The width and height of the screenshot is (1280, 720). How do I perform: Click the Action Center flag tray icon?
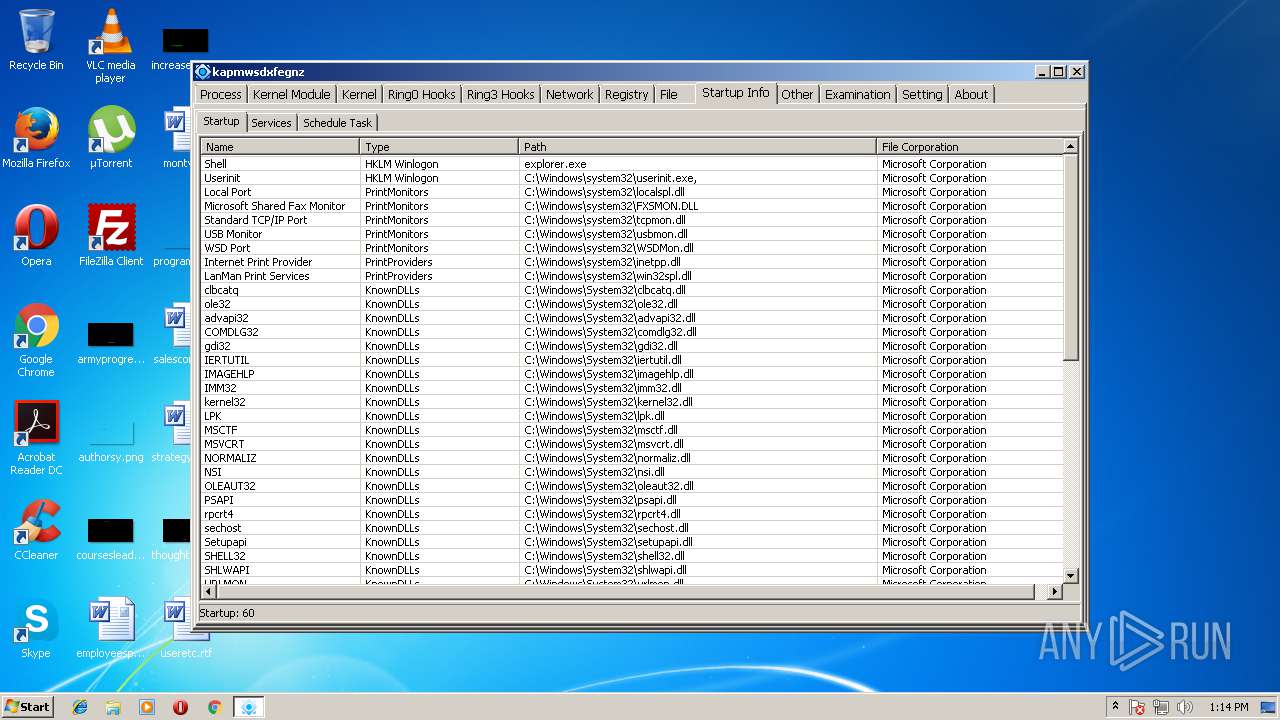tap(1137, 707)
